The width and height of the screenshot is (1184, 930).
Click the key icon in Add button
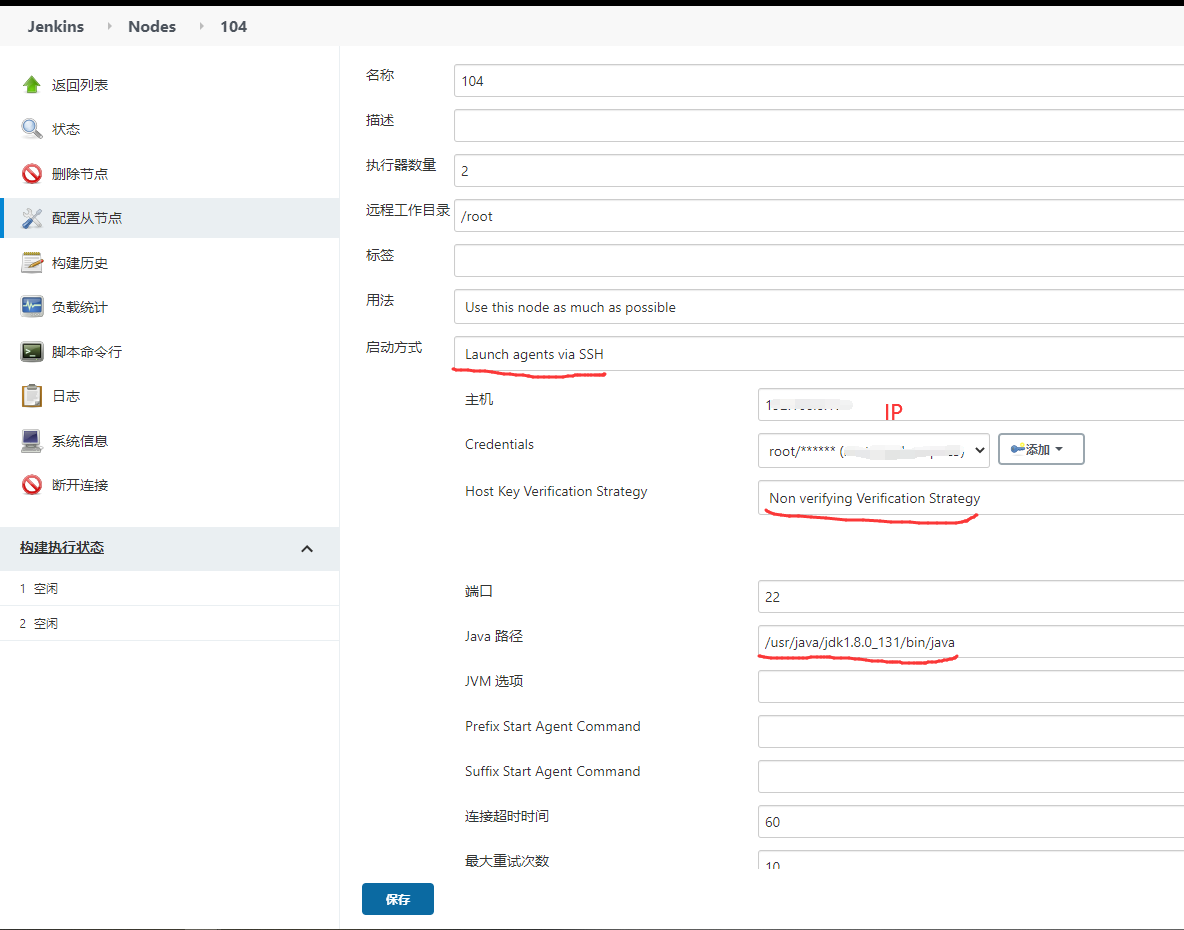pos(1017,449)
